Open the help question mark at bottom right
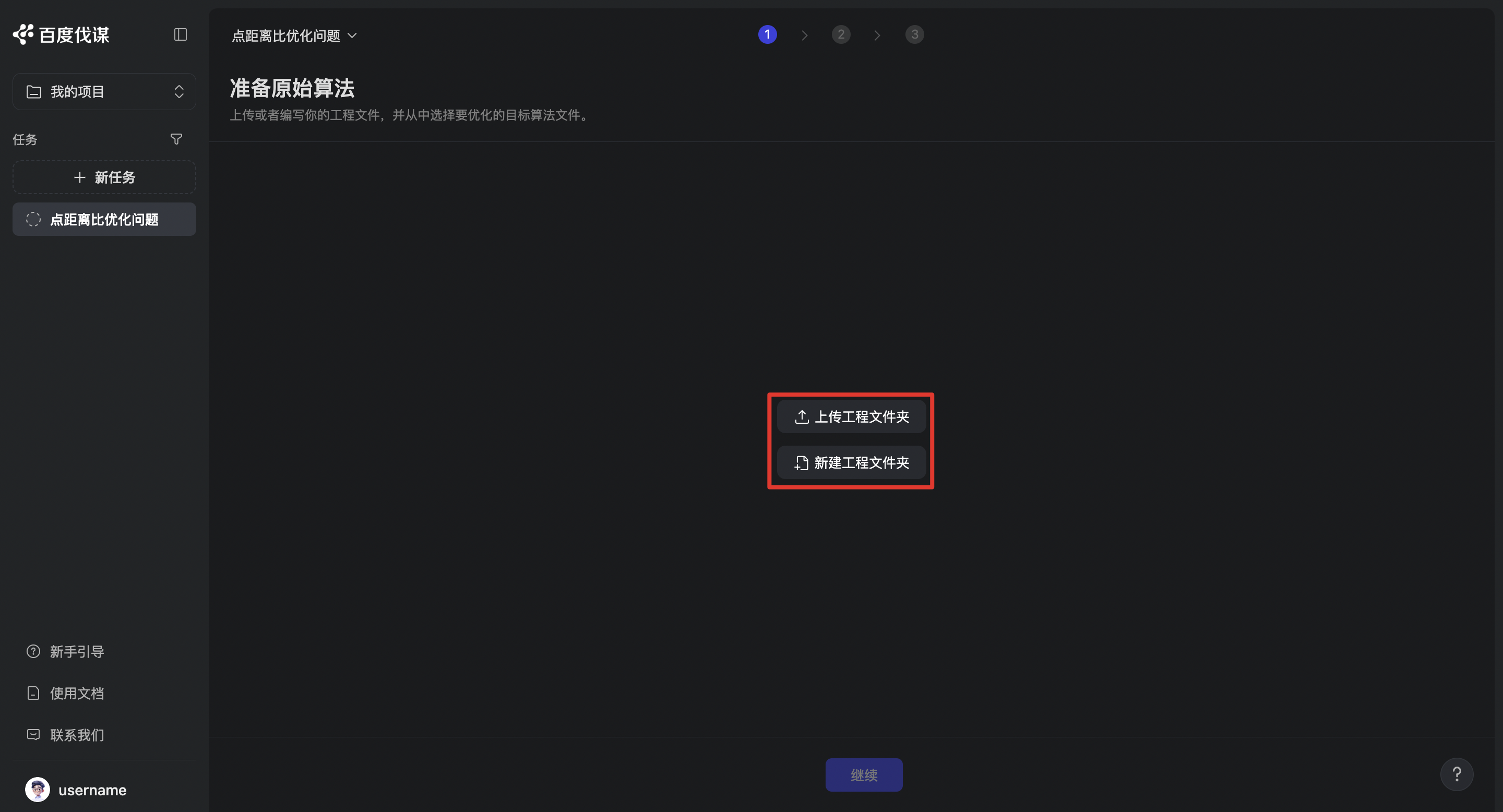This screenshot has width=1503, height=812. 1457,774
